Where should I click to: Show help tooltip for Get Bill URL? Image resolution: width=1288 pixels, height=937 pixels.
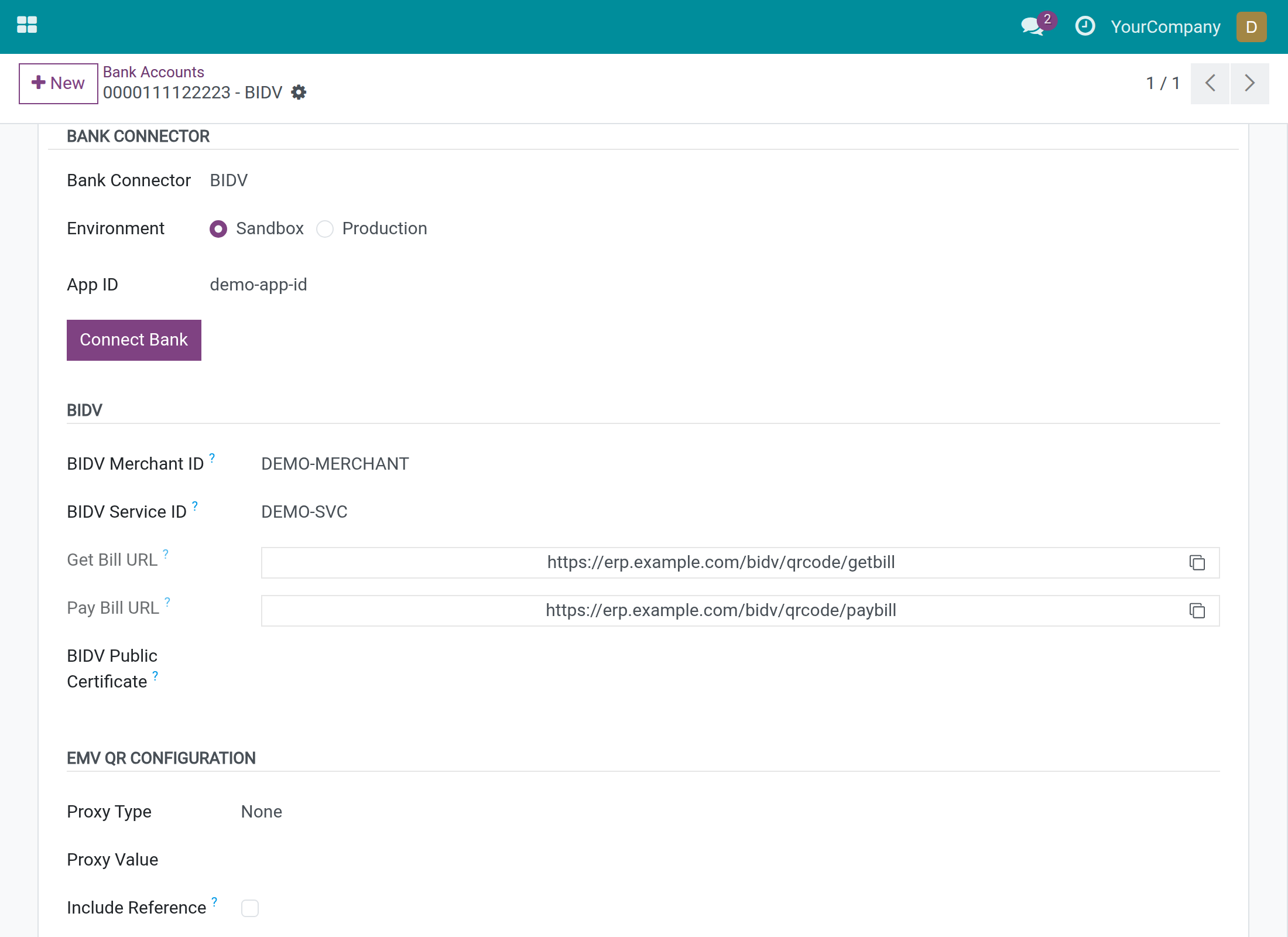[166, 554]
